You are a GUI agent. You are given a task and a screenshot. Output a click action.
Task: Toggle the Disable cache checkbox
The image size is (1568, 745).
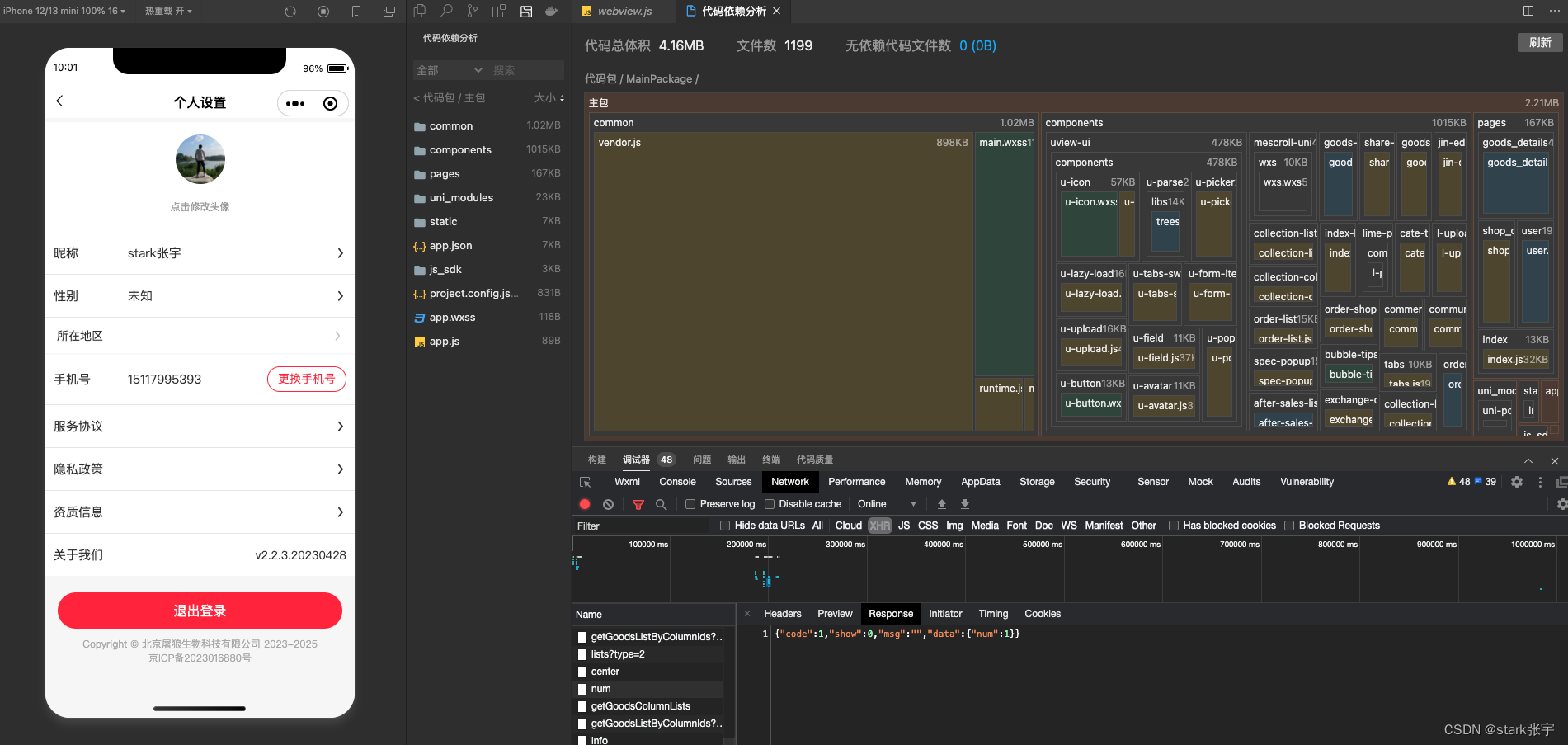pyautogui.click(x=770, y=504)
